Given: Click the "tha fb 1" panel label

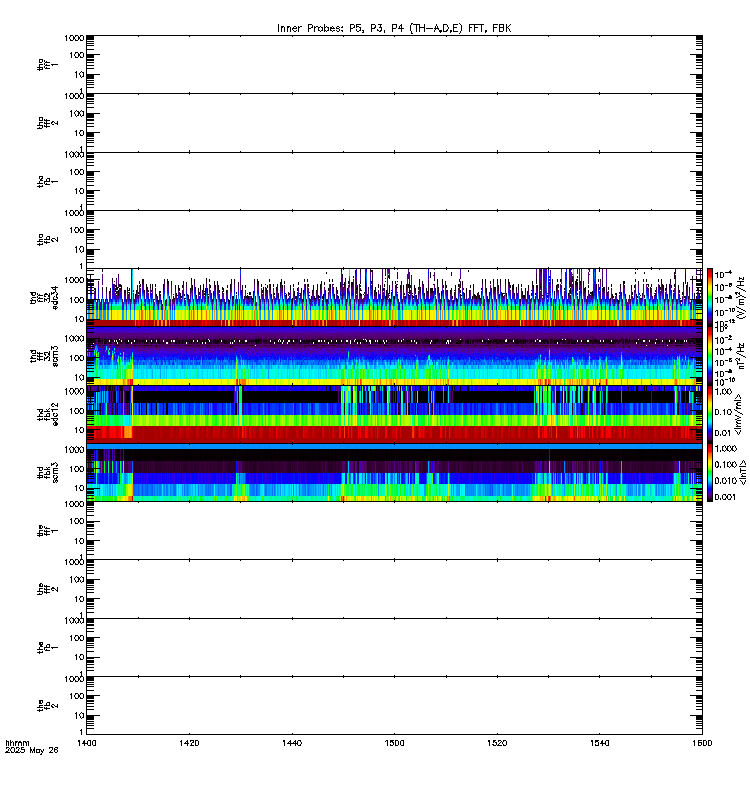Looking at the screenshot, I should [x=47, y=181].
